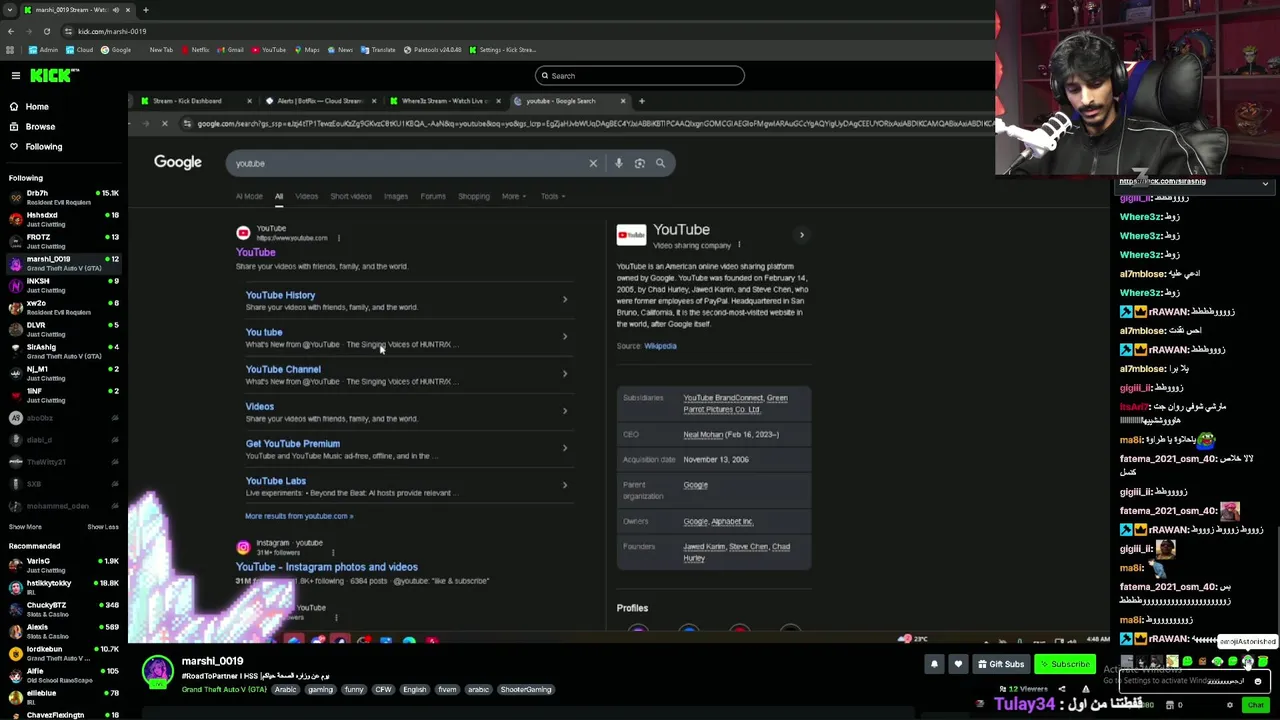Expand Get YouTube Premium sitelink arrow
Image resolution: width=1280 pixels, height=720 pixels.
[x=564, y=448]
